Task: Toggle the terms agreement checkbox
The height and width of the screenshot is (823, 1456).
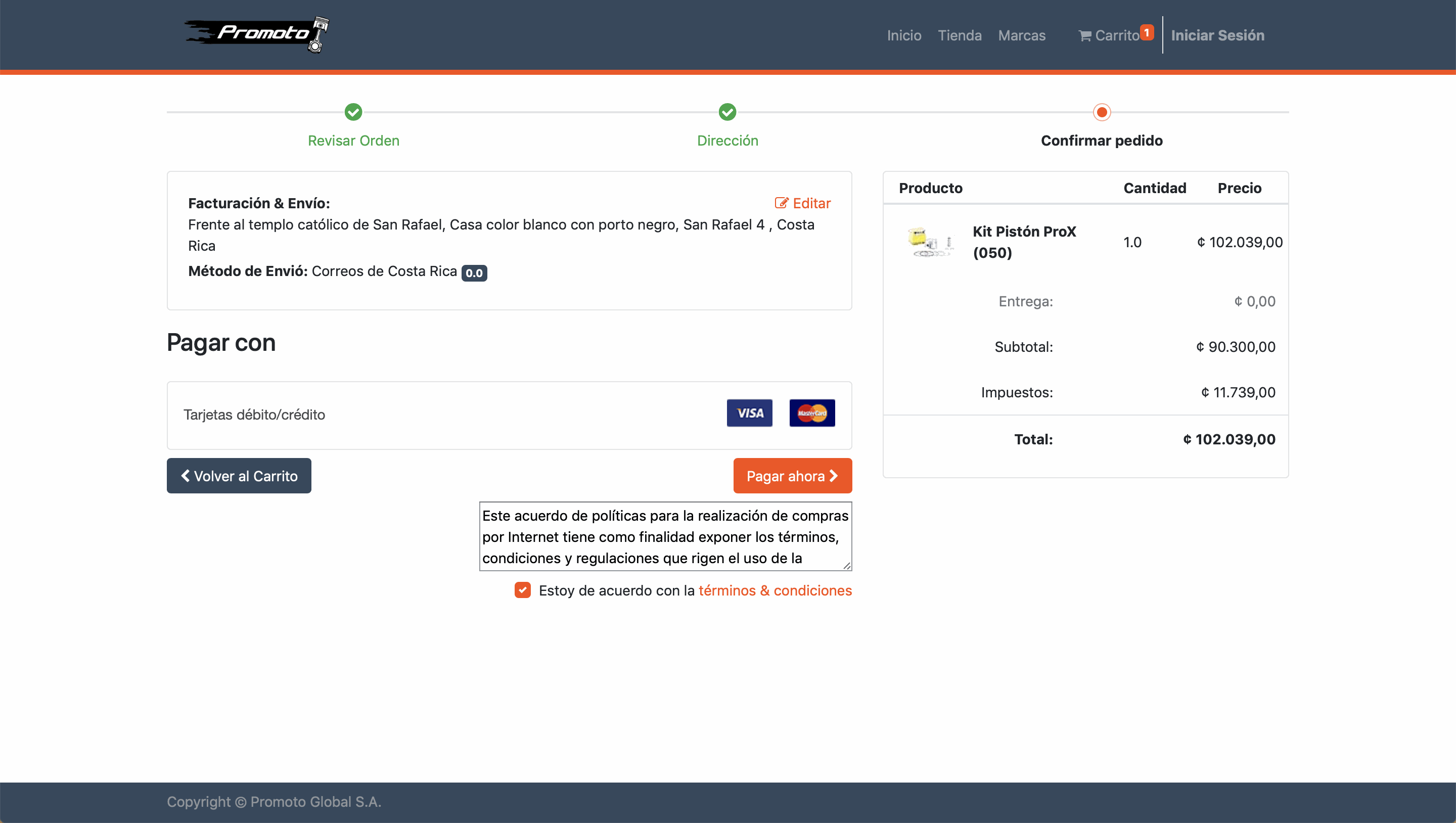Action: click(x=522, y=589)
